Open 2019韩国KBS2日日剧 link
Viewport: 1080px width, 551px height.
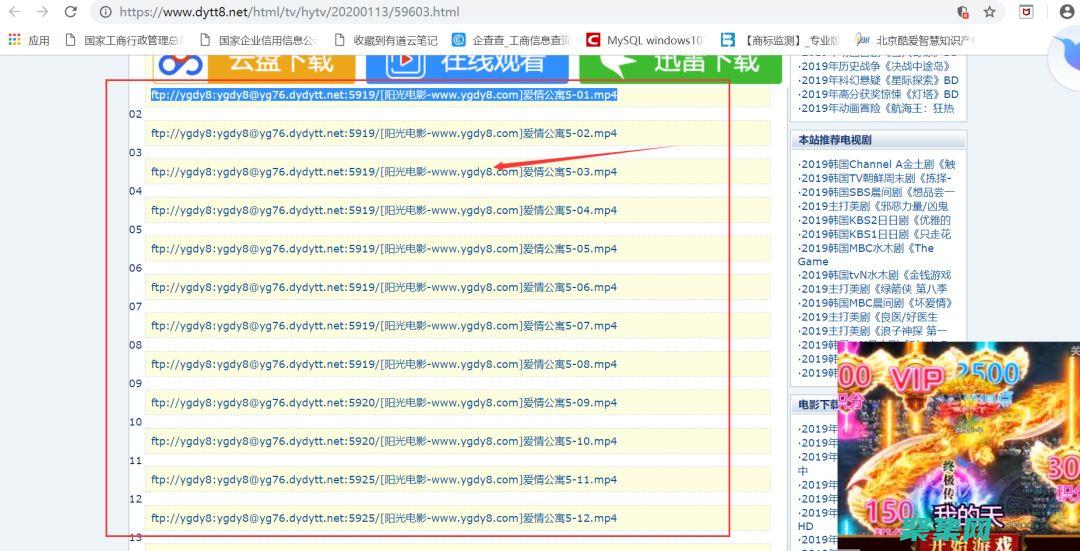pyautogui.click(x=876, y=220)
